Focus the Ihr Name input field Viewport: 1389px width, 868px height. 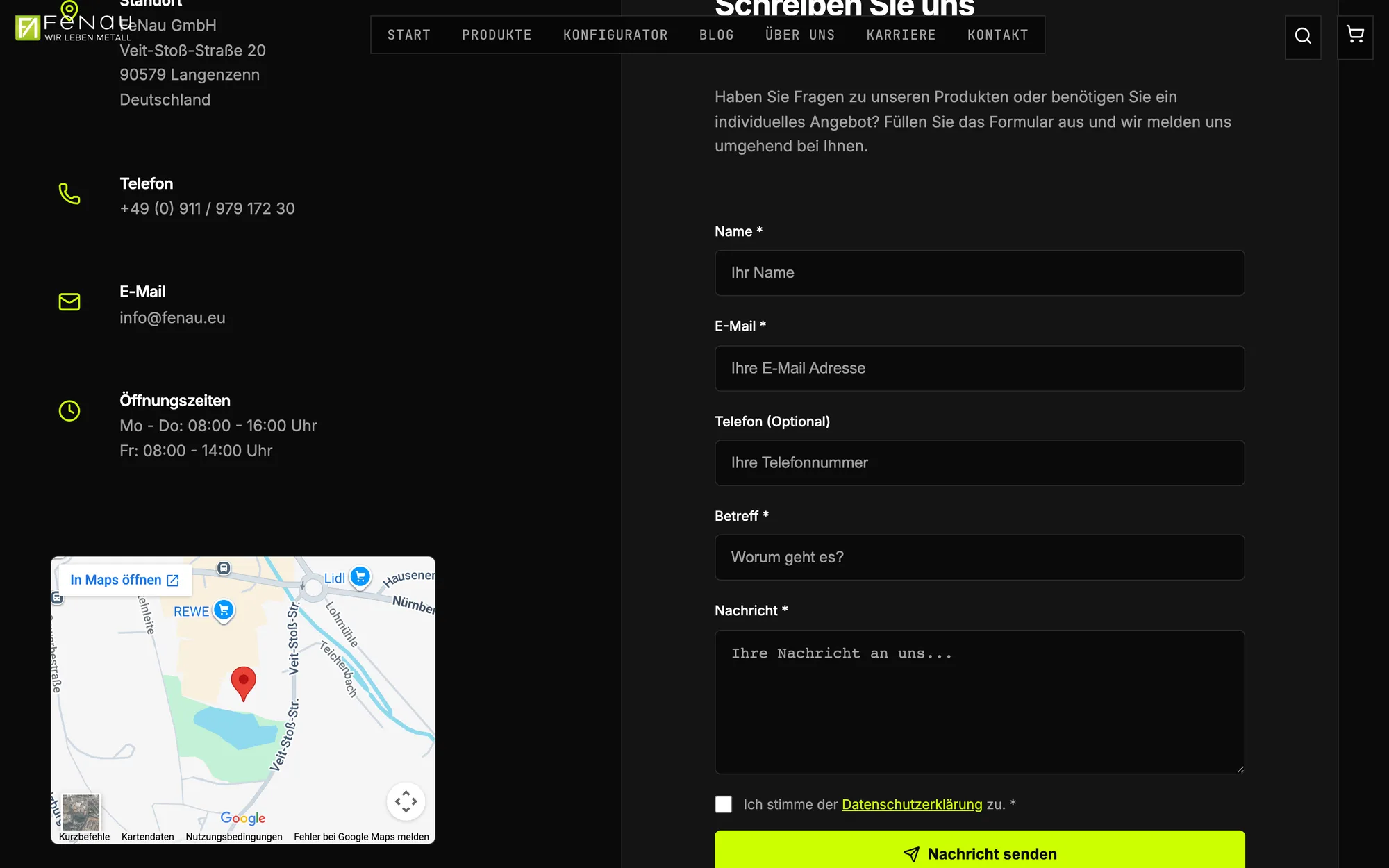979,273
